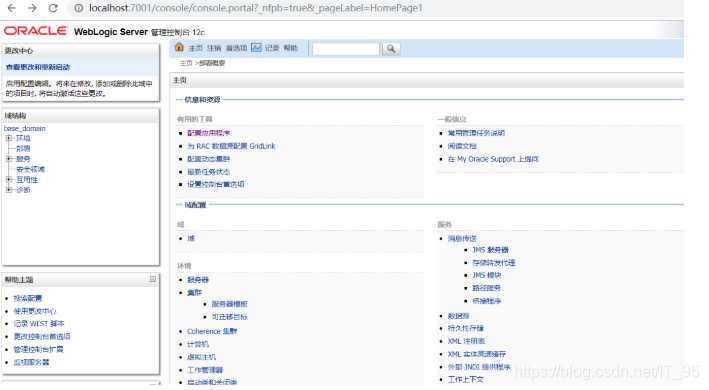Open 常用管理任务说明 link
The height and width of the screenshot is (390, 709).
(x=476, y=133)
